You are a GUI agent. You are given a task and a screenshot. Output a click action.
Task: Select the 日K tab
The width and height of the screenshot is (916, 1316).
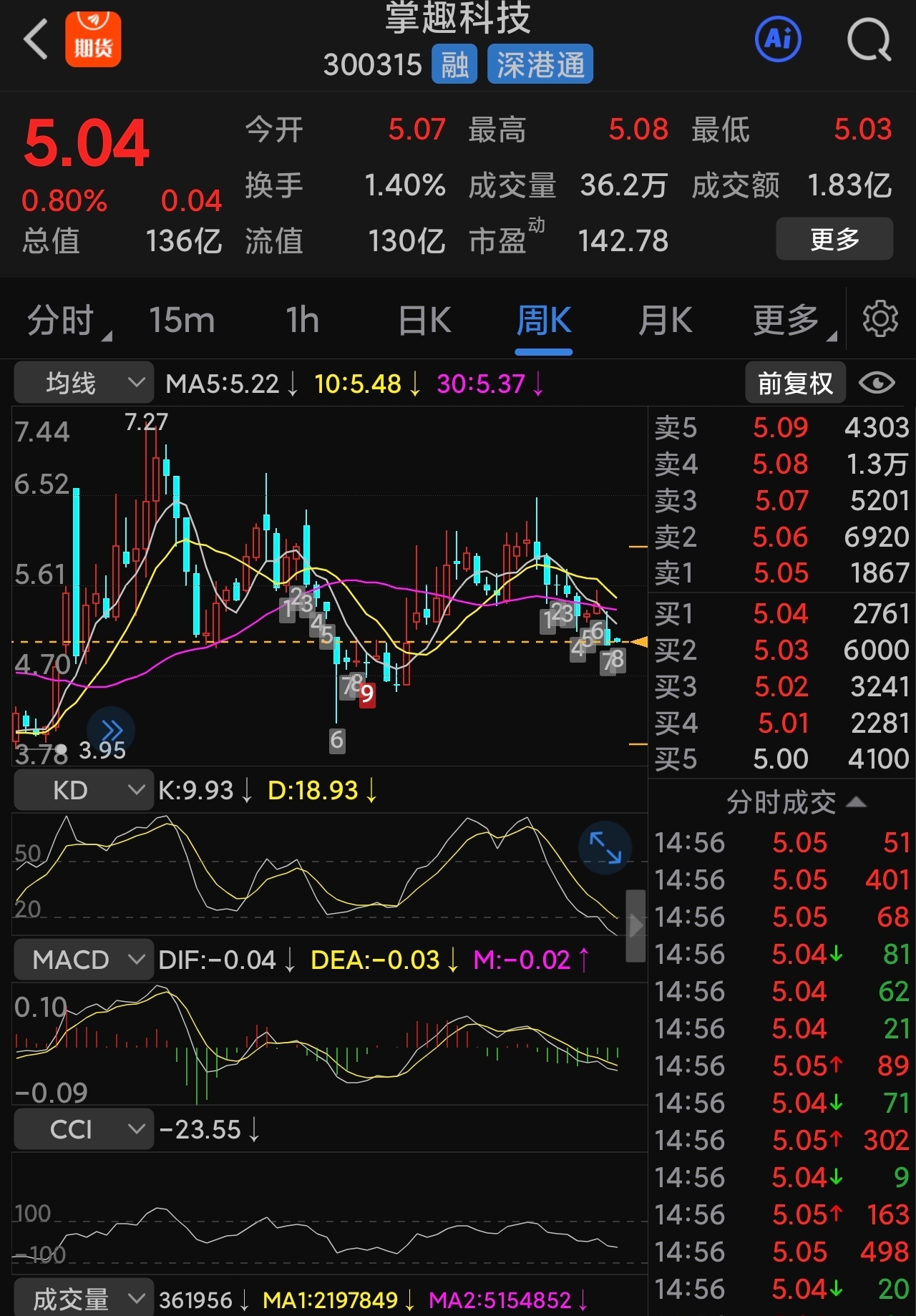[424, 320]
